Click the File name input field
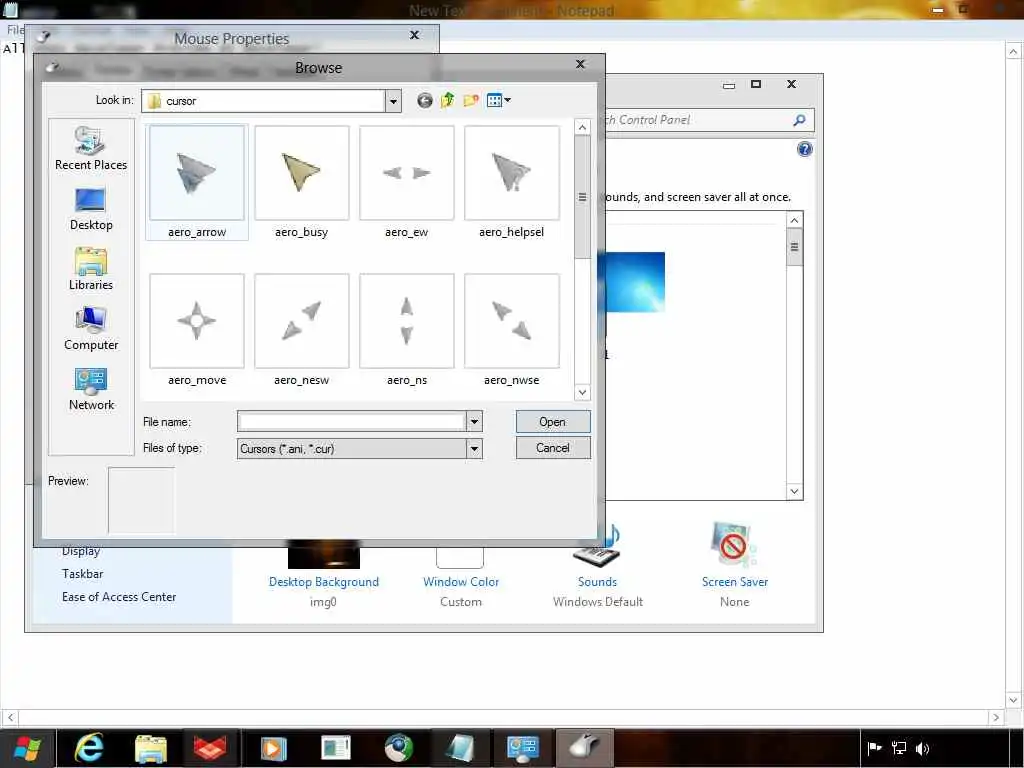 click(x=351, y=422)
